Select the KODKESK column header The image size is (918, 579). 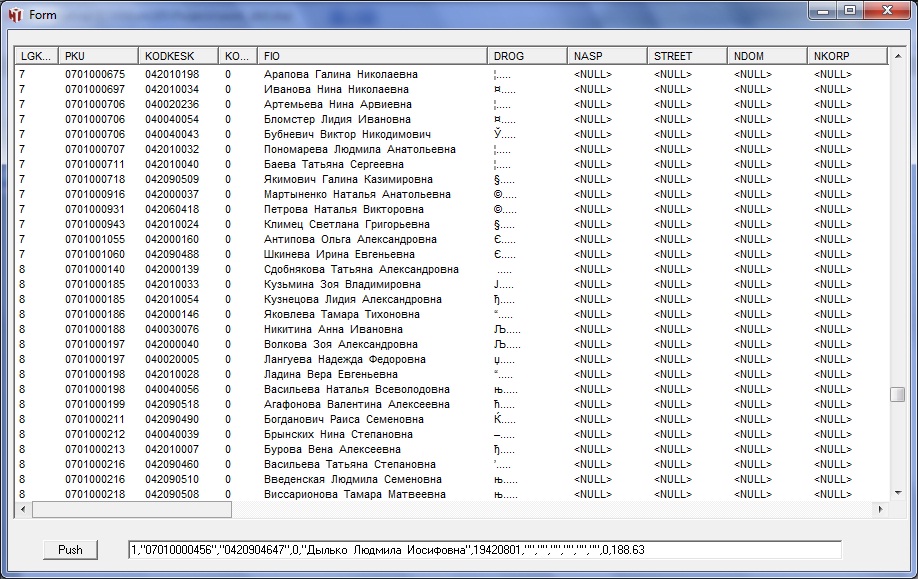[178, 56]
